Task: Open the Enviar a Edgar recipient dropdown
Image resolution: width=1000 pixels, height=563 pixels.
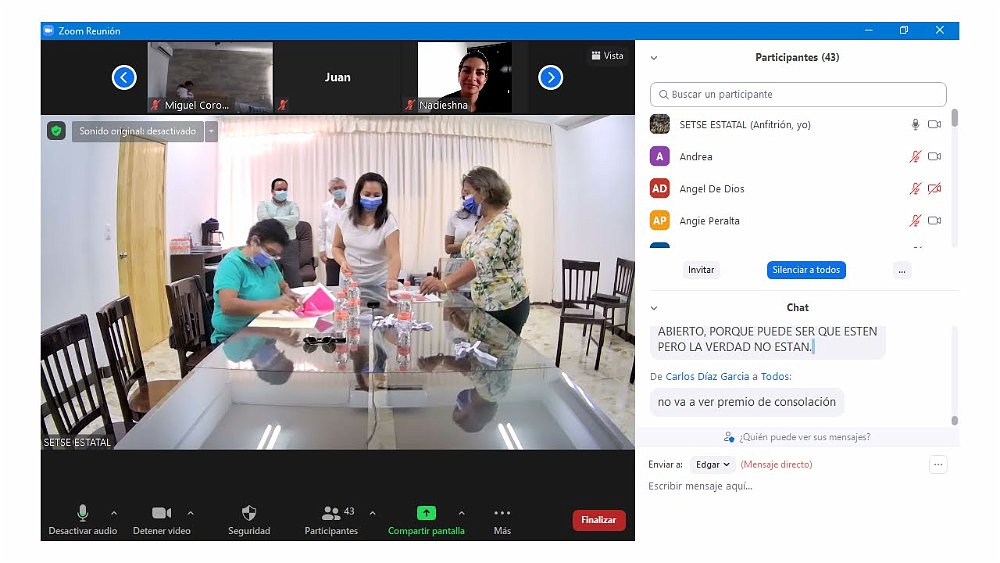Action: [712, 464]
